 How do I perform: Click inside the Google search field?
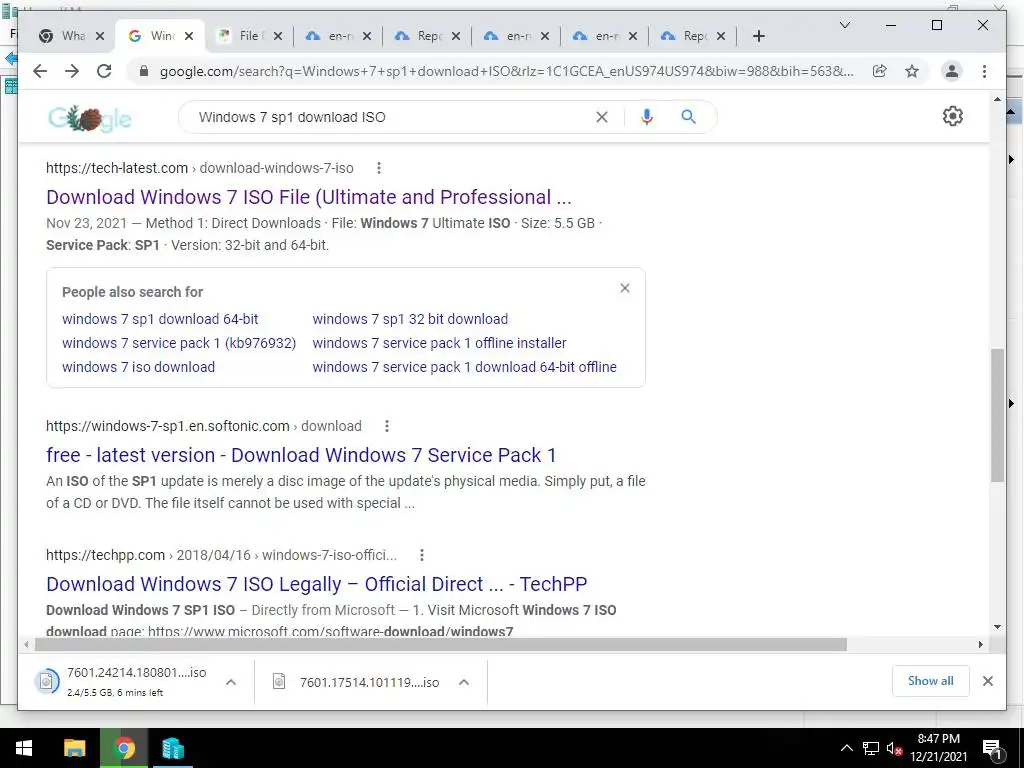[x=392, y=117]
